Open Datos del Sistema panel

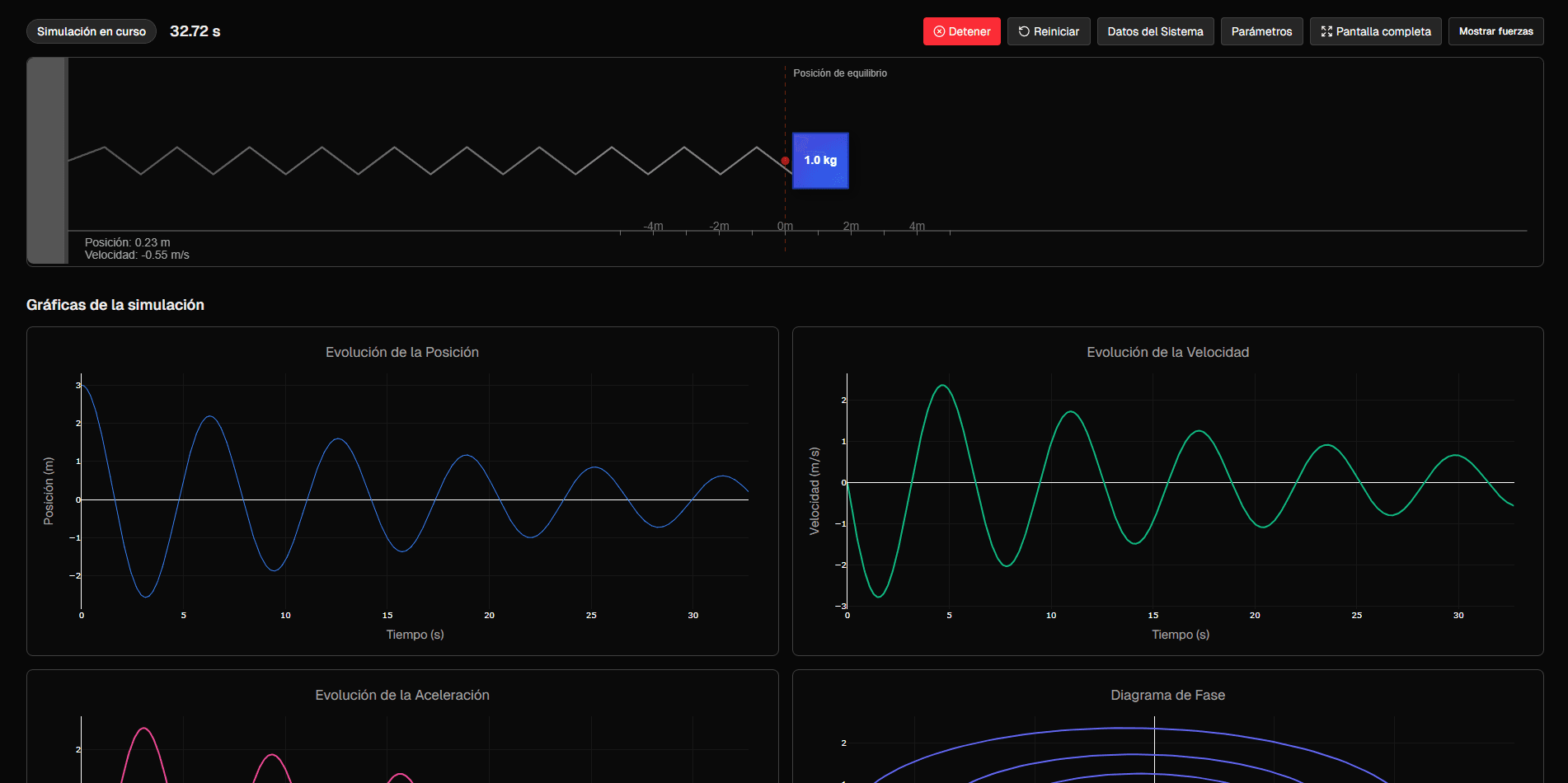click(1155, 31)
